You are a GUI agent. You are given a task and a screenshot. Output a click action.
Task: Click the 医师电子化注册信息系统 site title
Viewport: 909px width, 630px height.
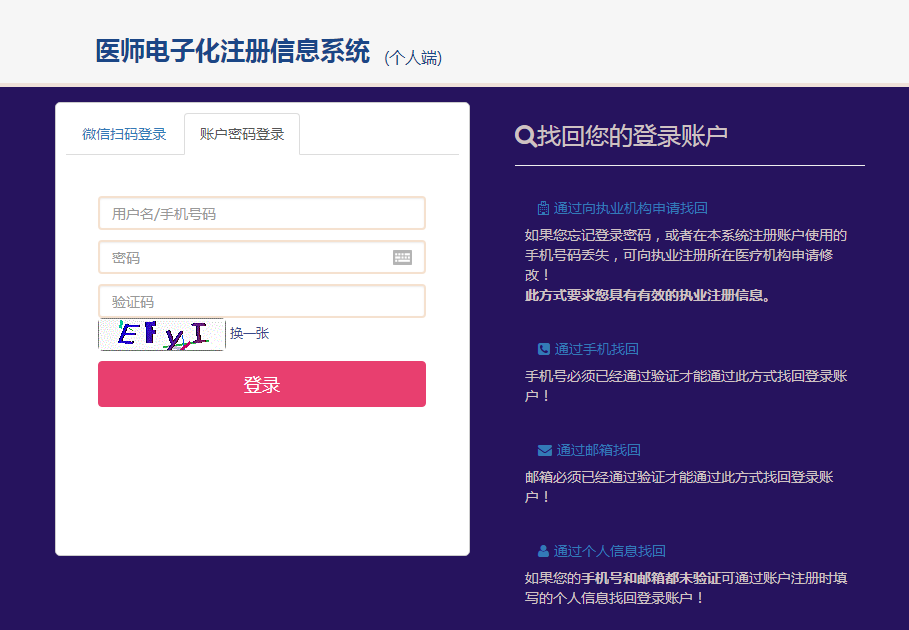pyautogui.click(x=232, y=52)
